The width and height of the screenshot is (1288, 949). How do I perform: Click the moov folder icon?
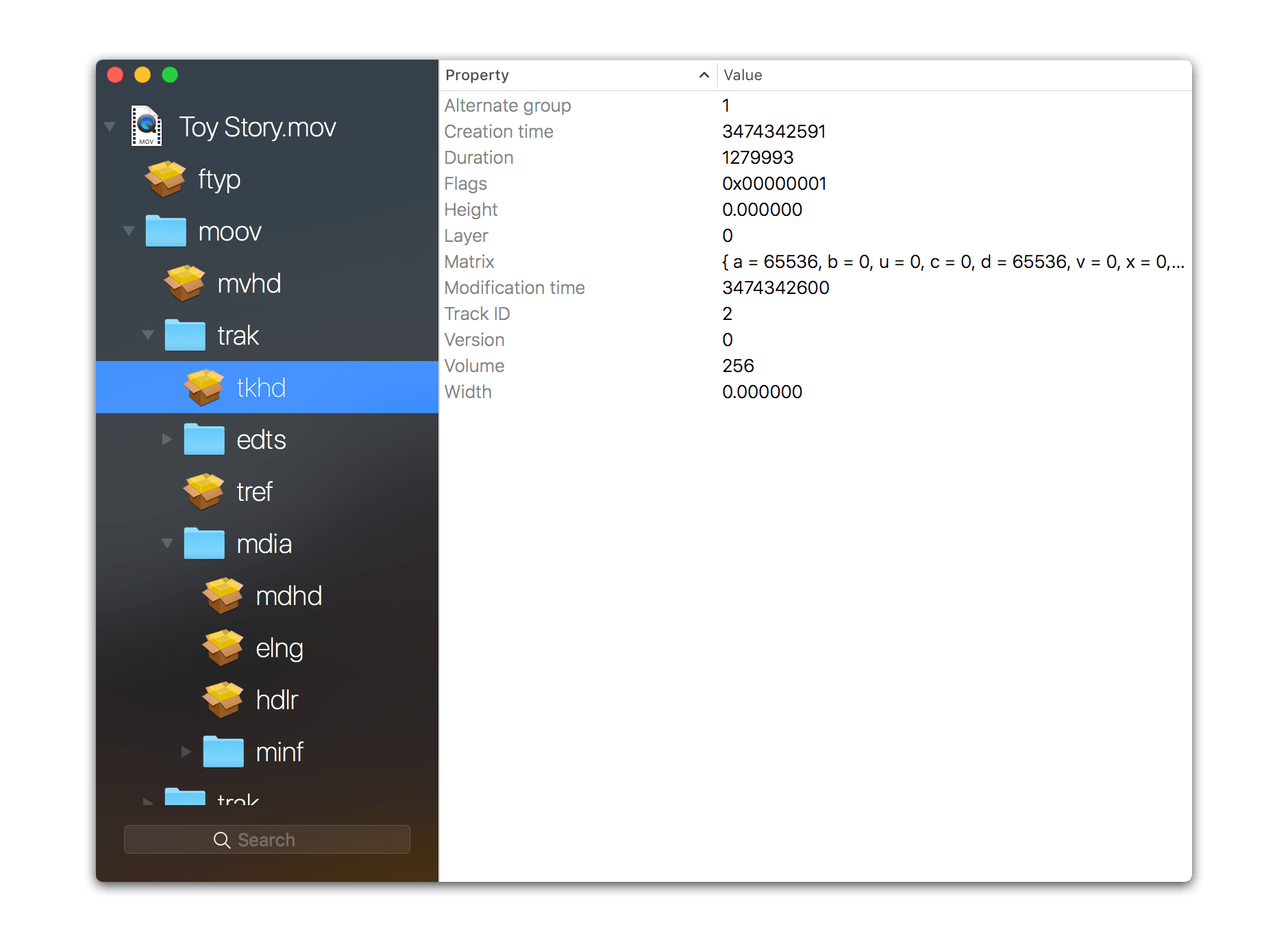tap(166, 231)
